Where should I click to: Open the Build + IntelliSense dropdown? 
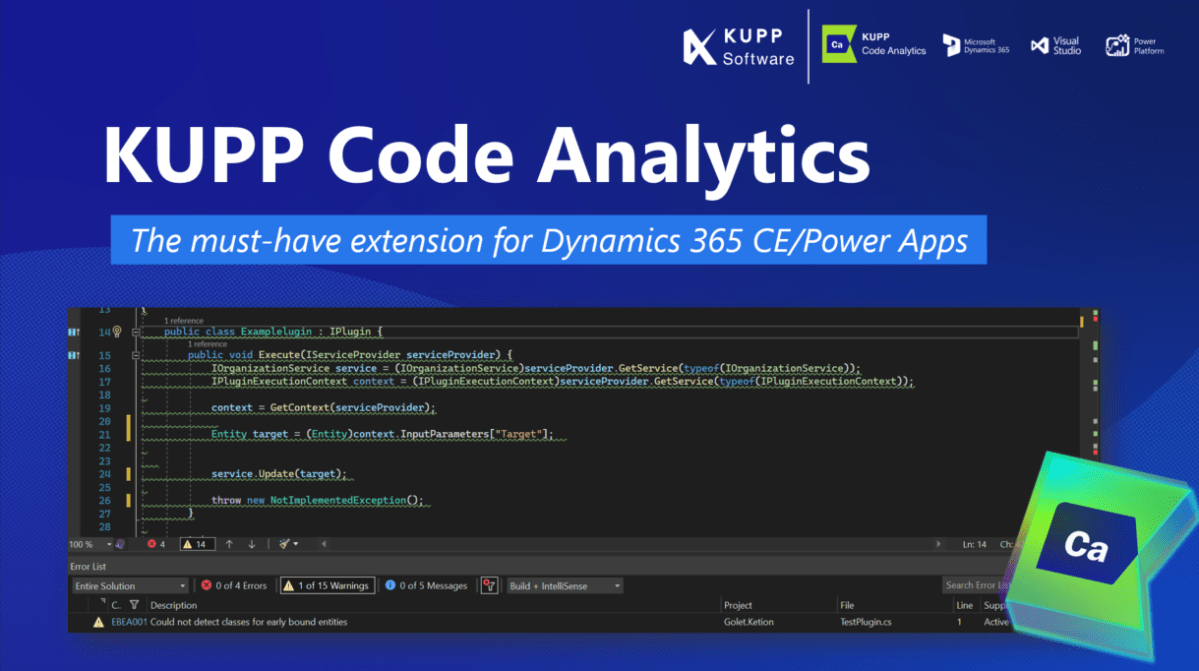tap(564, 586)
